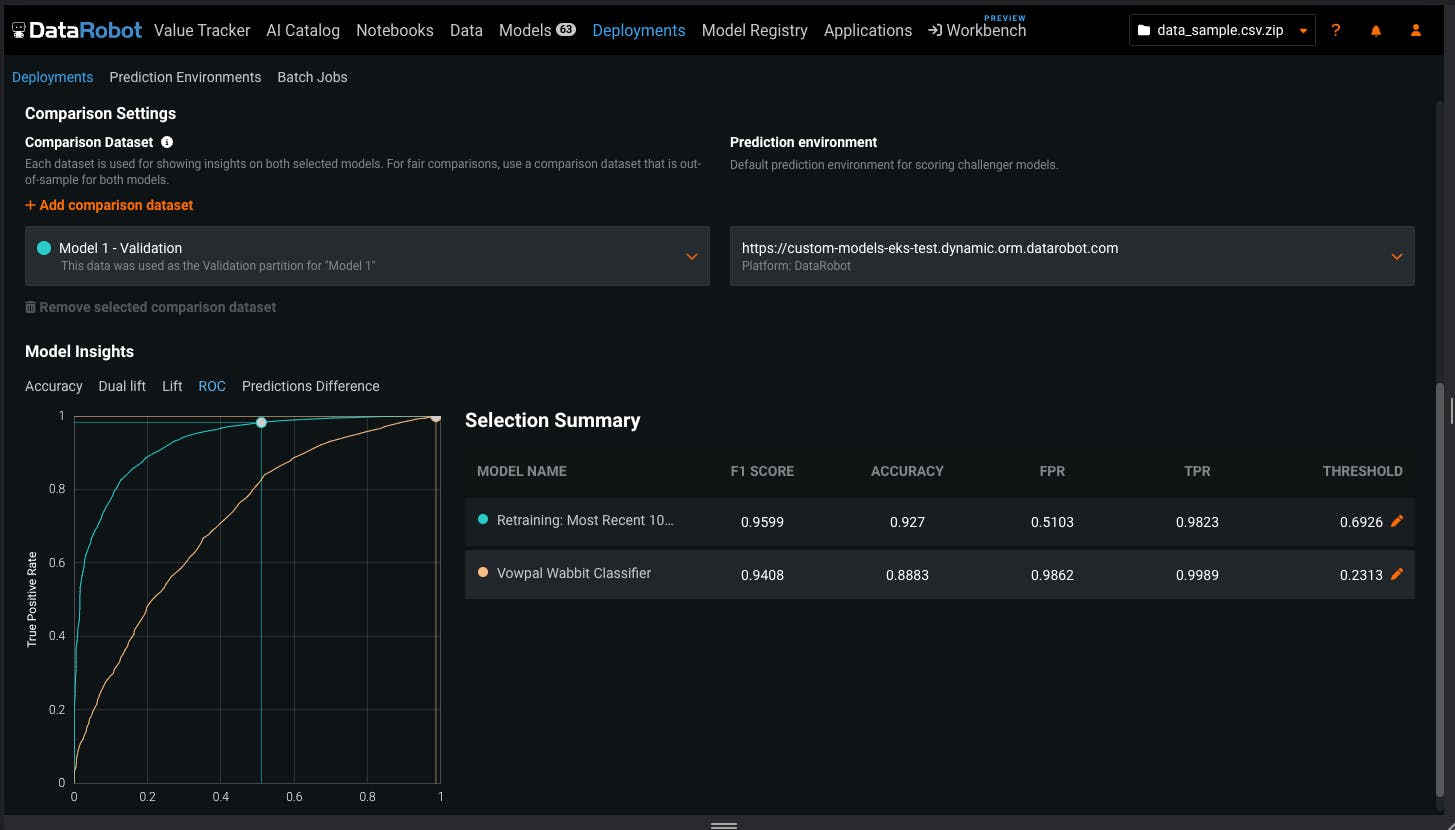
Task: Click teal threshold point on ROC curve
Action: 261,423
